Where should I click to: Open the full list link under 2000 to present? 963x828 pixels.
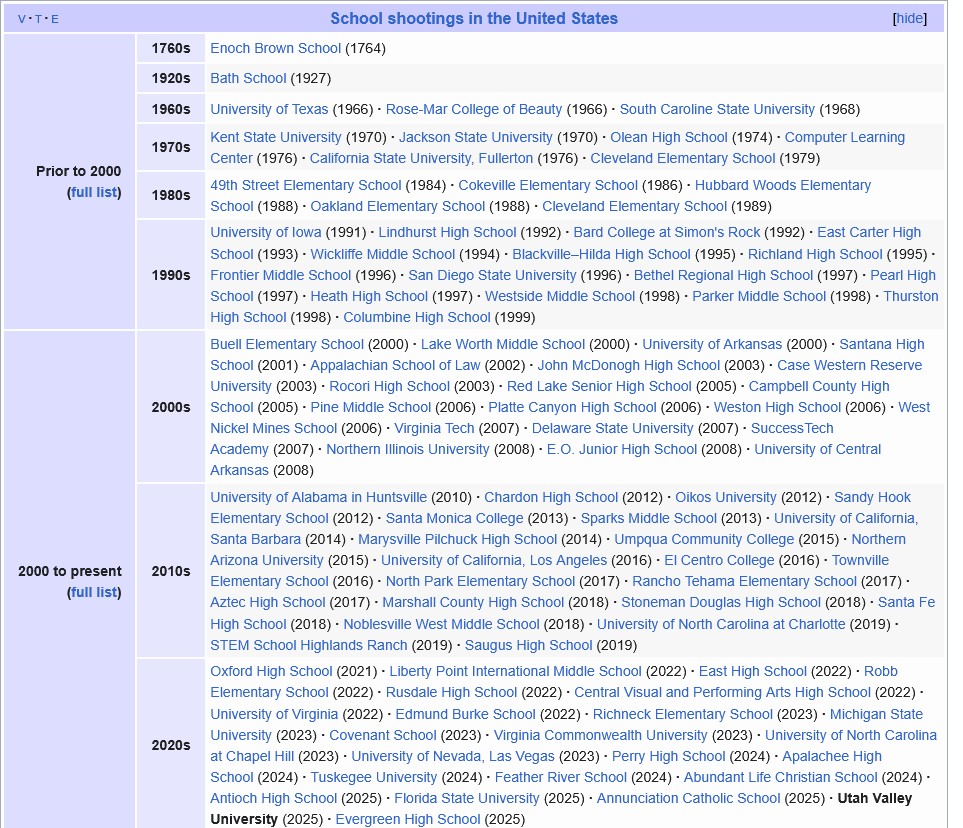[x=94, y=592]
